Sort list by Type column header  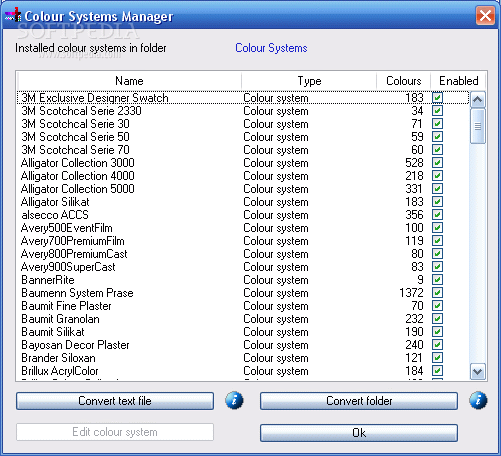point(309,81)
